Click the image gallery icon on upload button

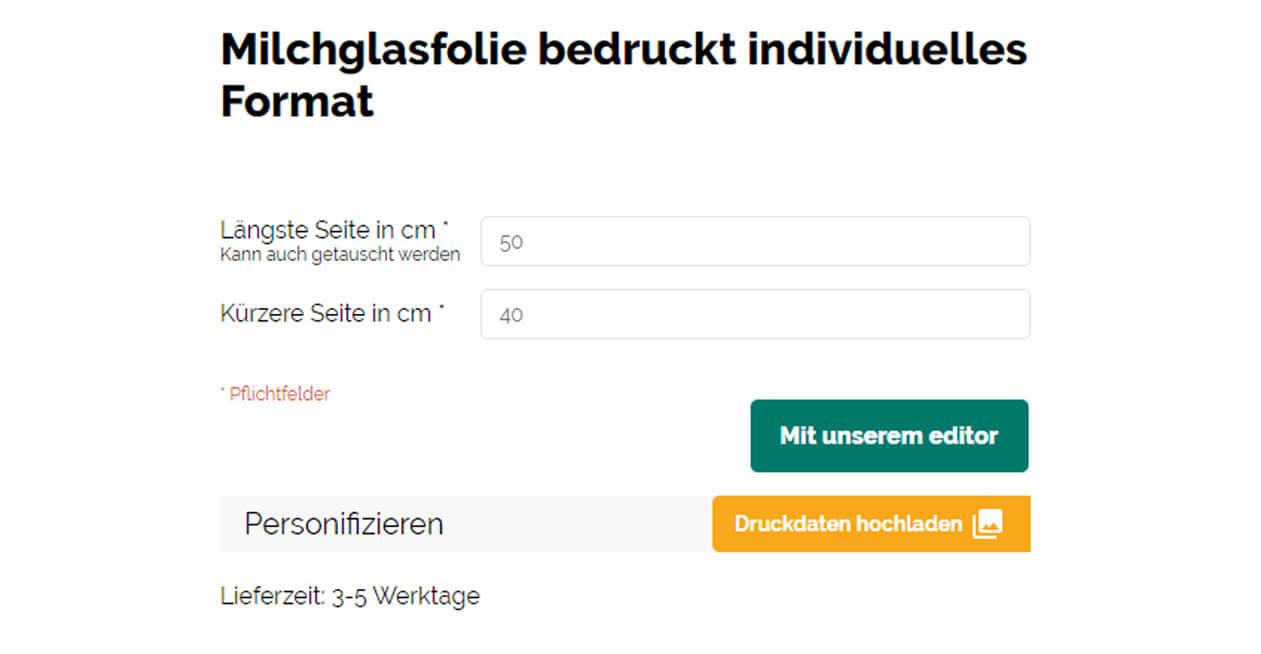click(987, 524)
